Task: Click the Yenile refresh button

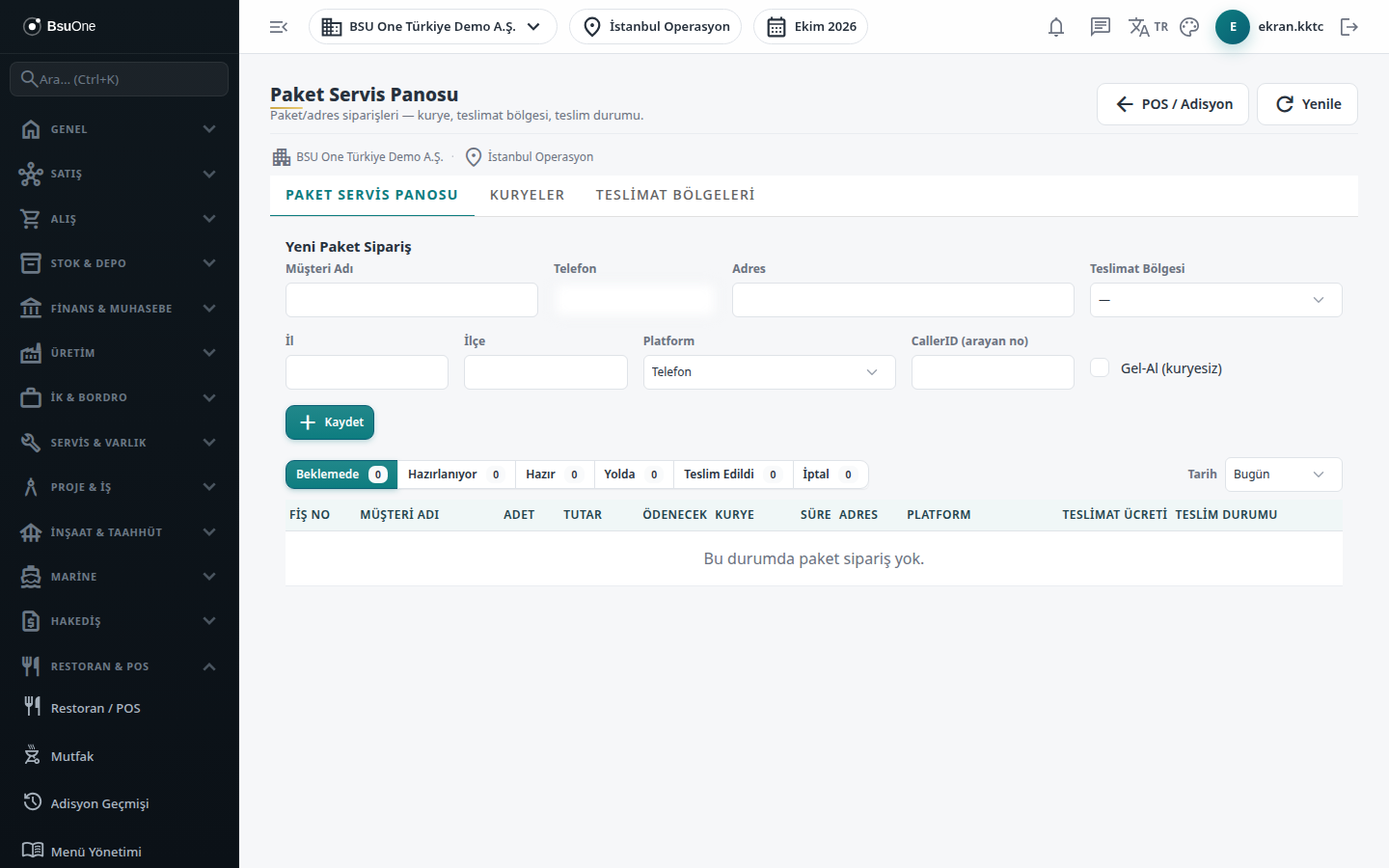Action: pos(1307,104)
